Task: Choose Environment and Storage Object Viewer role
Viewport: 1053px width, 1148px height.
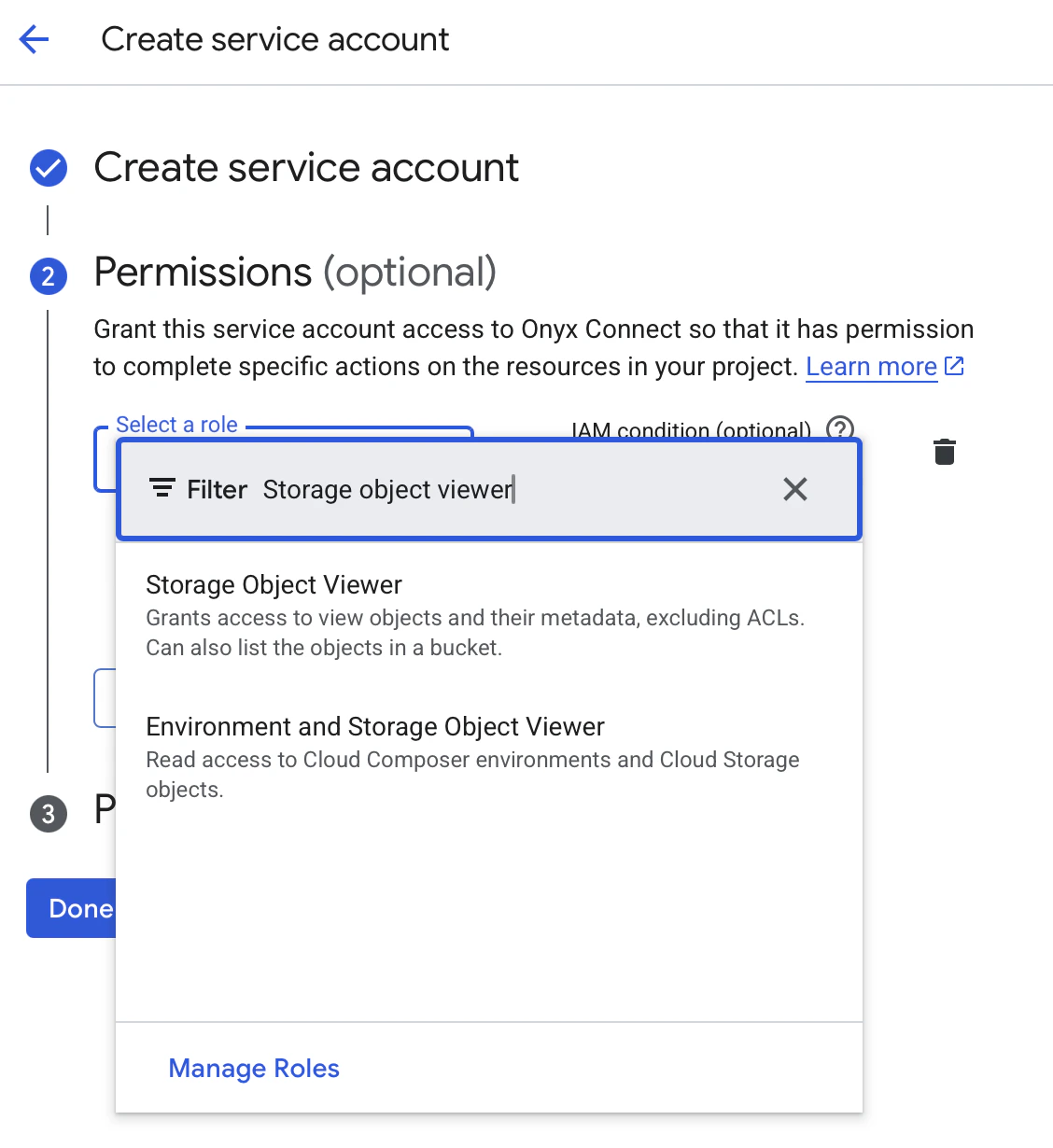Action: (374, 726)
